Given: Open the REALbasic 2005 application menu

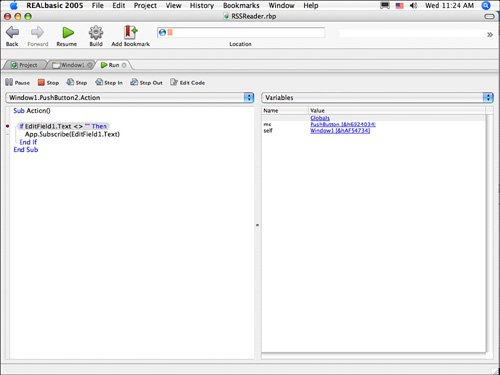Looking at the screenshot, I should pyautogui.click(x=55, y=5).
